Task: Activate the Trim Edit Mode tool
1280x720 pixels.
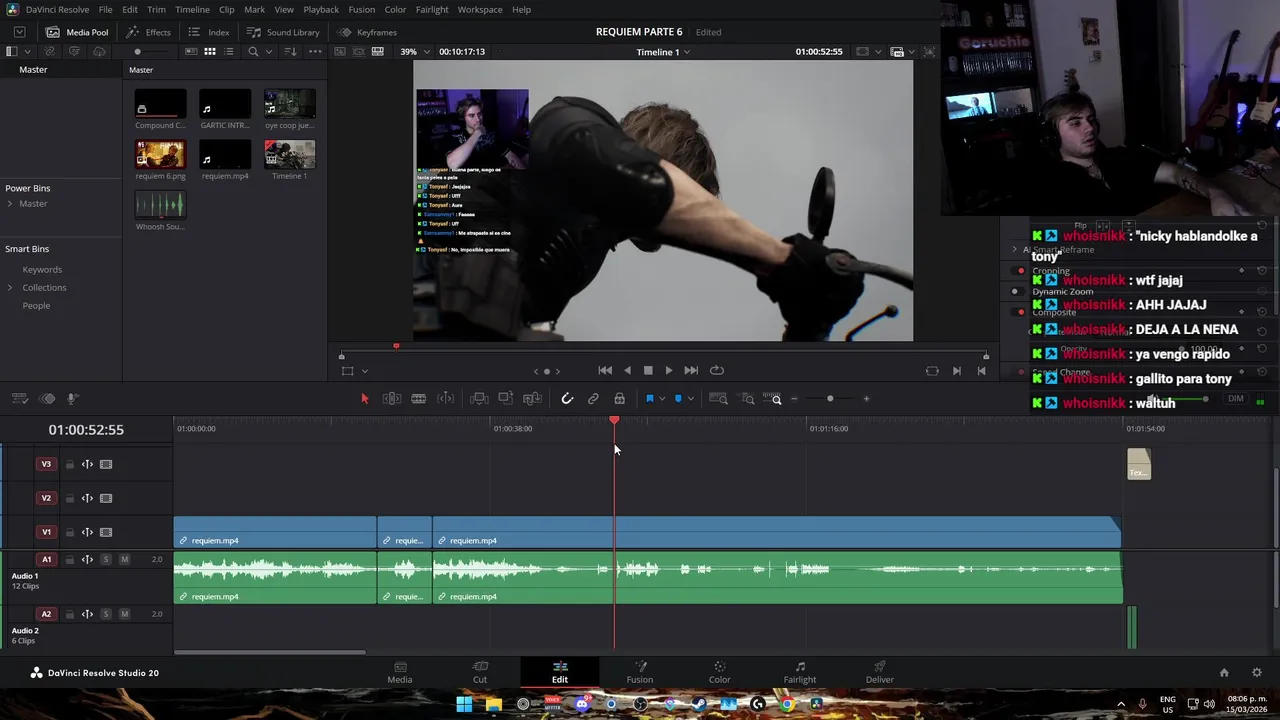Action: 392,399
